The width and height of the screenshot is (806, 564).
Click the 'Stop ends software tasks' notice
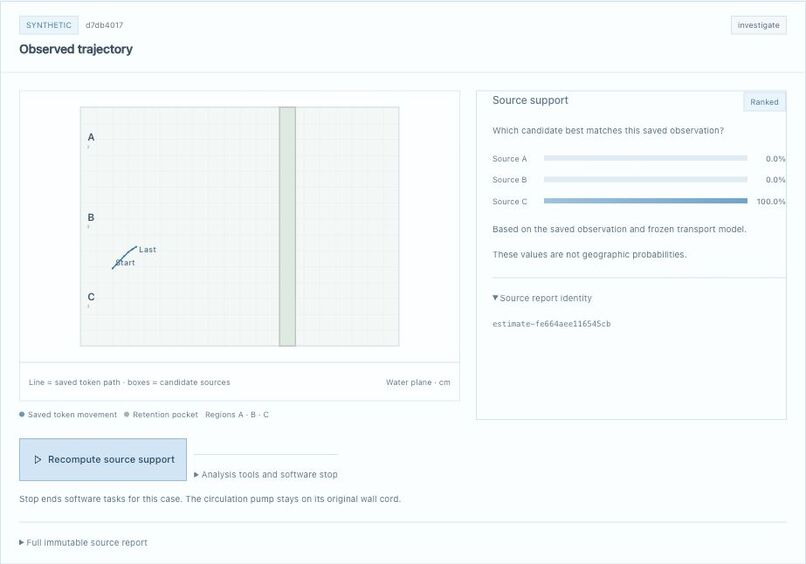point(210,499)
